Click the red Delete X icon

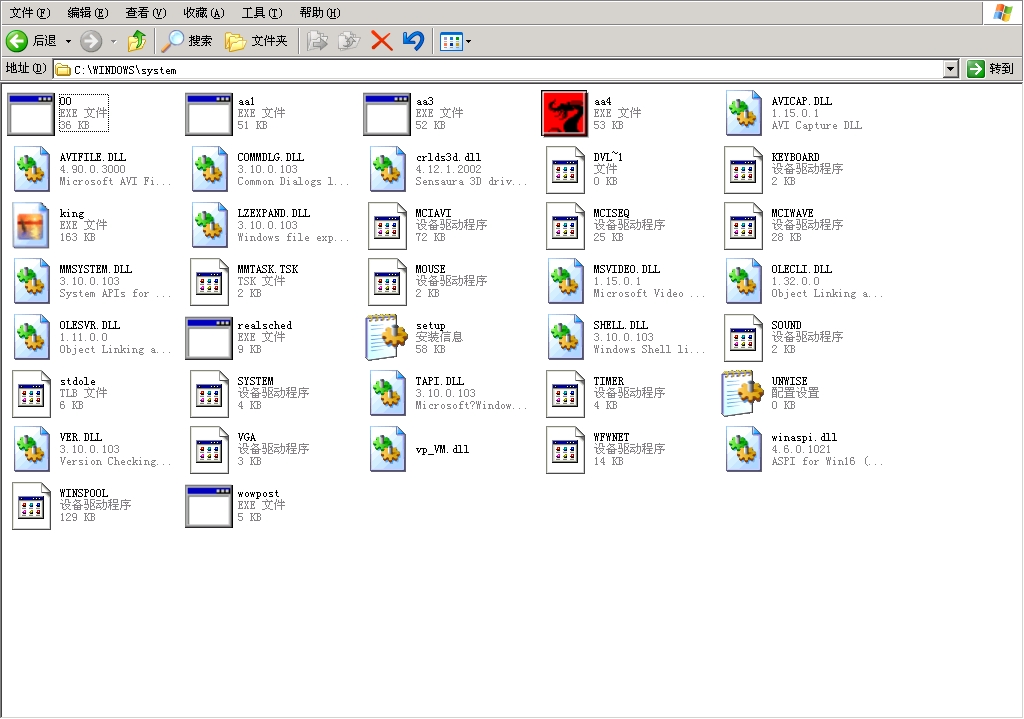pyautogui.click(x=381, y=41)
